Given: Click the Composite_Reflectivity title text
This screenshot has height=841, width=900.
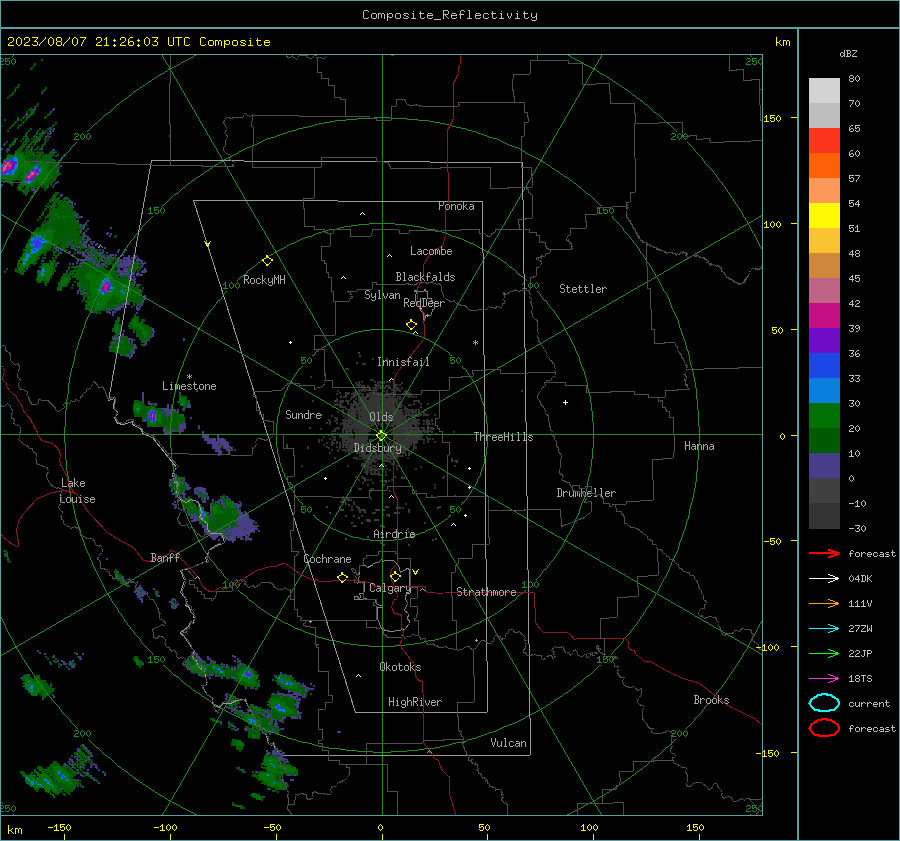Looking at the screenshot, I should 450,15.
